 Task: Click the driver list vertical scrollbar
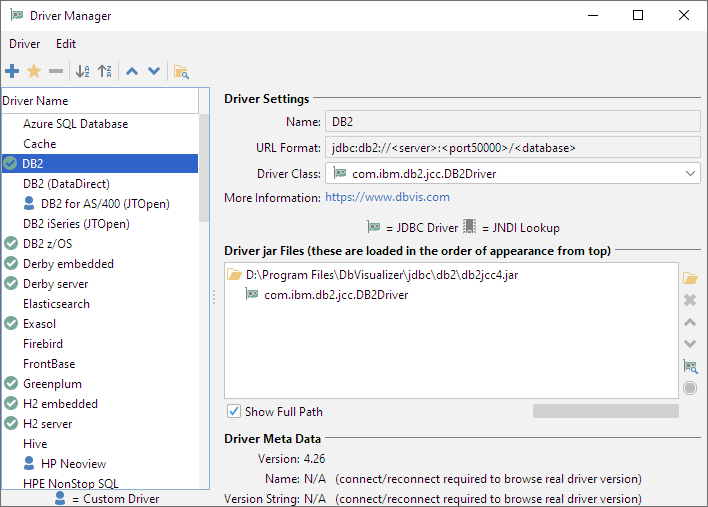(204, 165)
